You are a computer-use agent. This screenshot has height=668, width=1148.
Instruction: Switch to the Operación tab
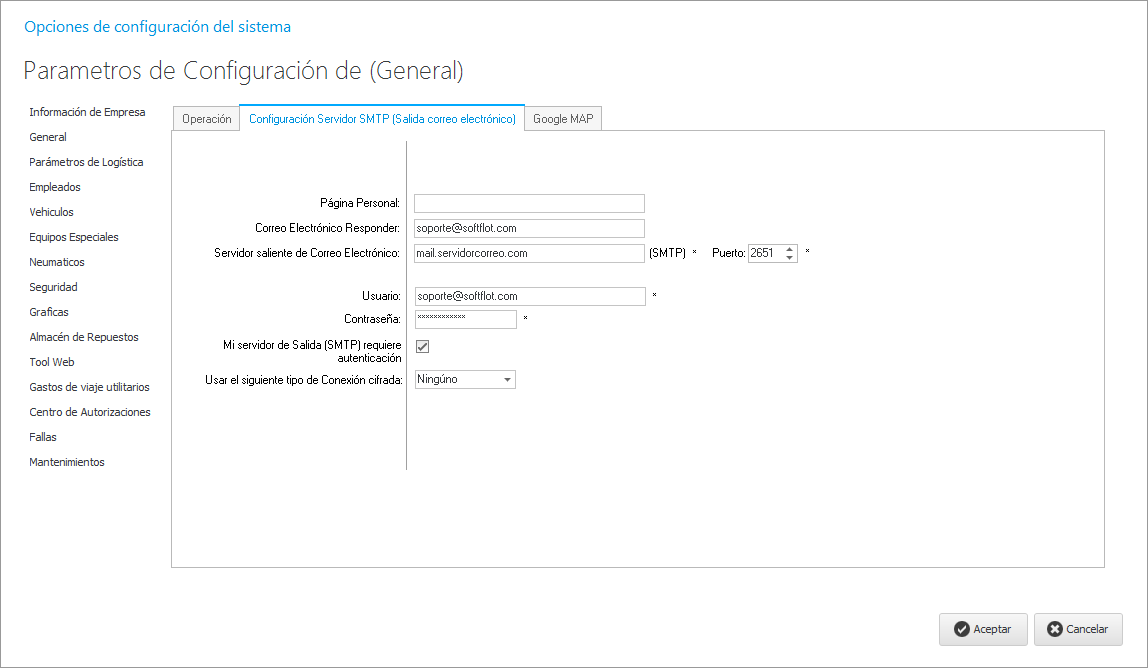[x=206, y=119]
